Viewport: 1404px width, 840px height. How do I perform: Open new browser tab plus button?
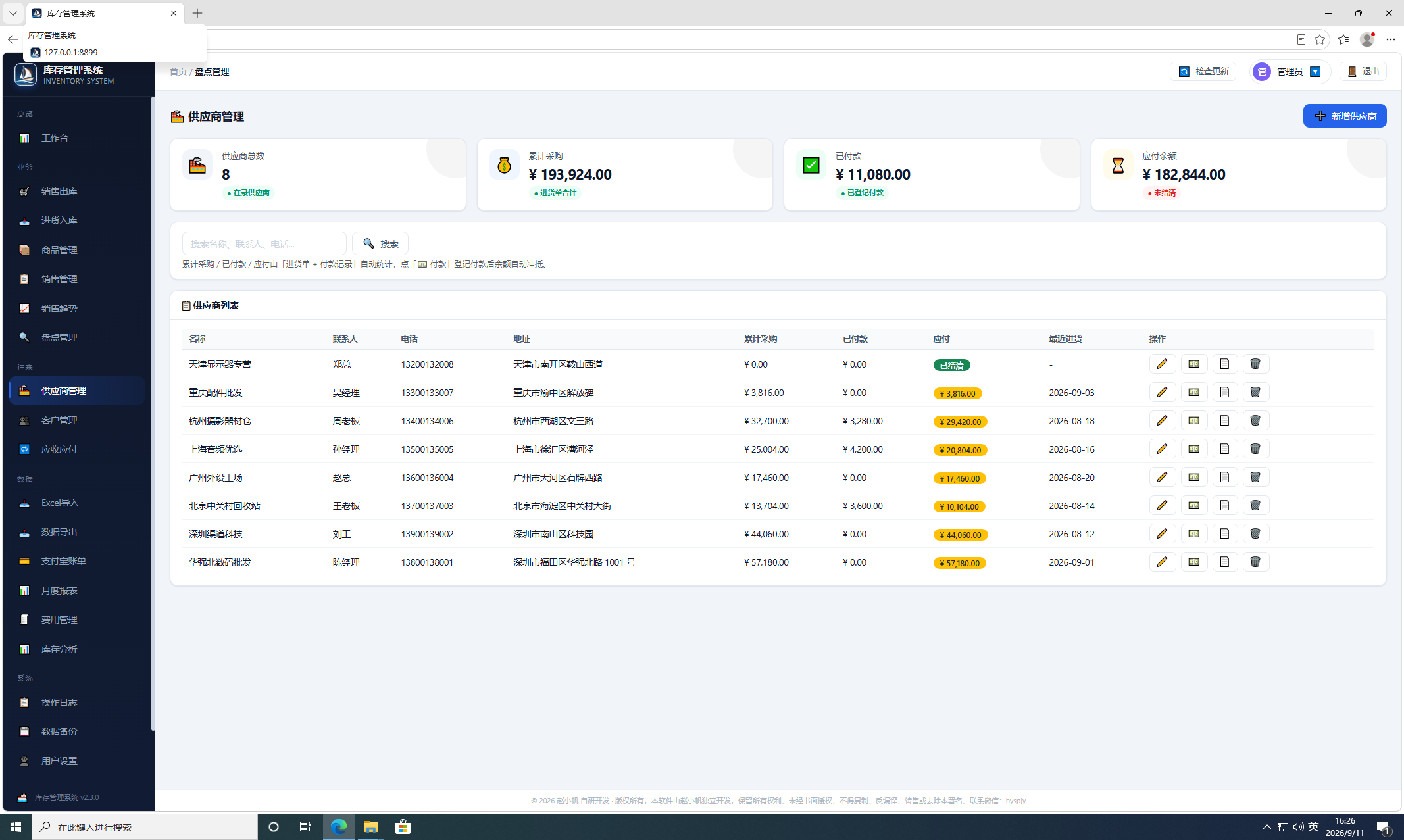click(x=197, y=13)
